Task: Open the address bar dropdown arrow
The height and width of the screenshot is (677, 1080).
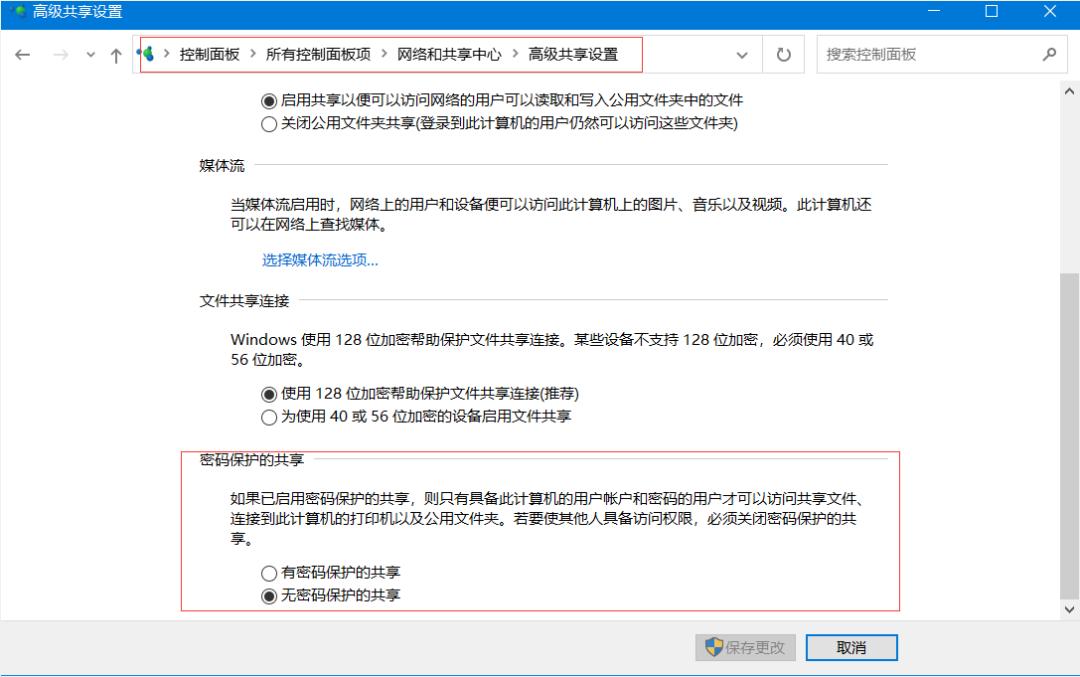Action: pos(741,55)
